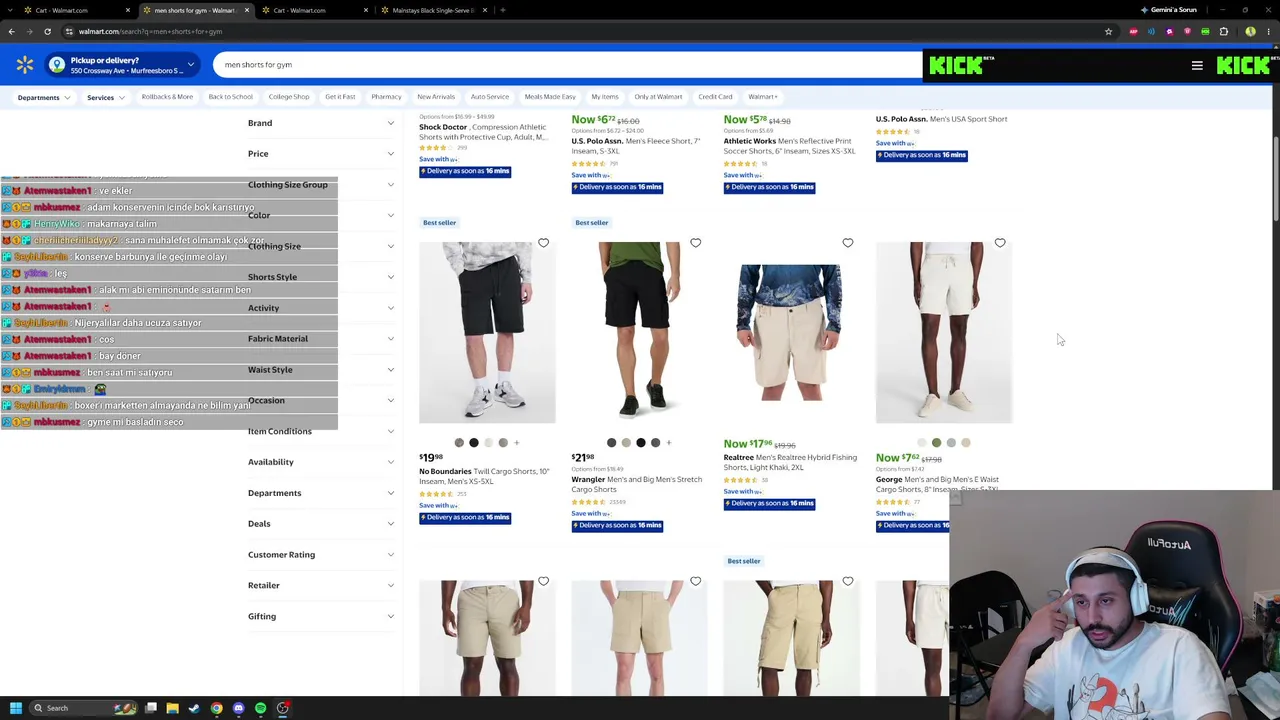1280x720 pixels.
Task: Expand the Gifting filter
Action: (321, 616)
